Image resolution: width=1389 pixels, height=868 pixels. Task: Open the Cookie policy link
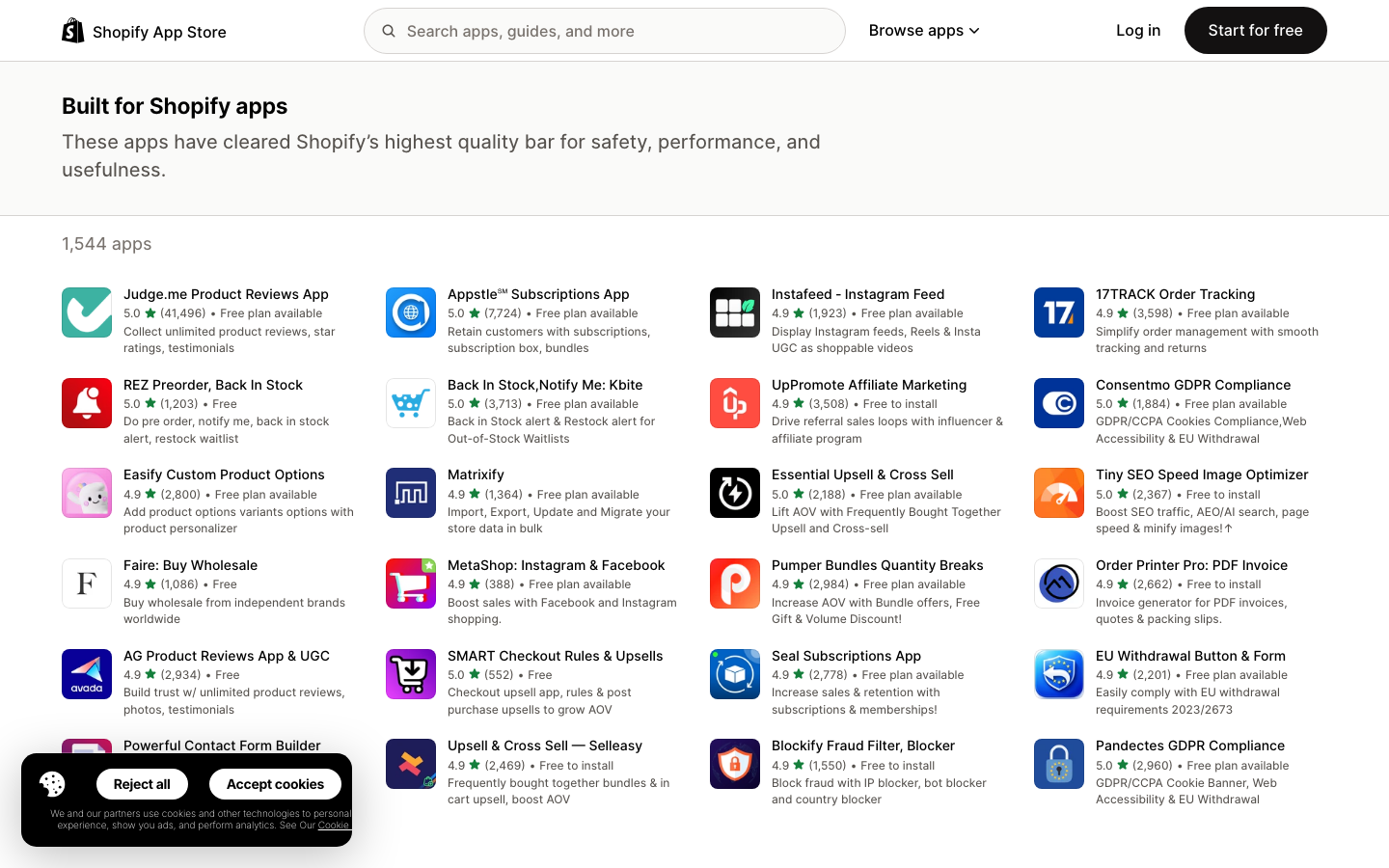click(334, 826)
